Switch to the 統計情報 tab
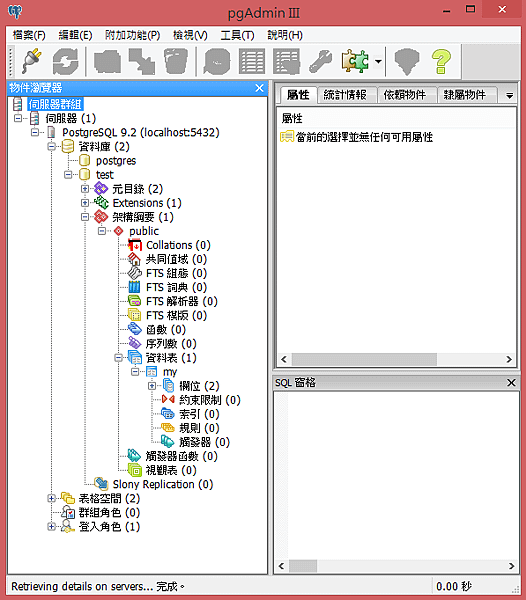Viewport: 526px width, 600px height. [x=345, y=95]
